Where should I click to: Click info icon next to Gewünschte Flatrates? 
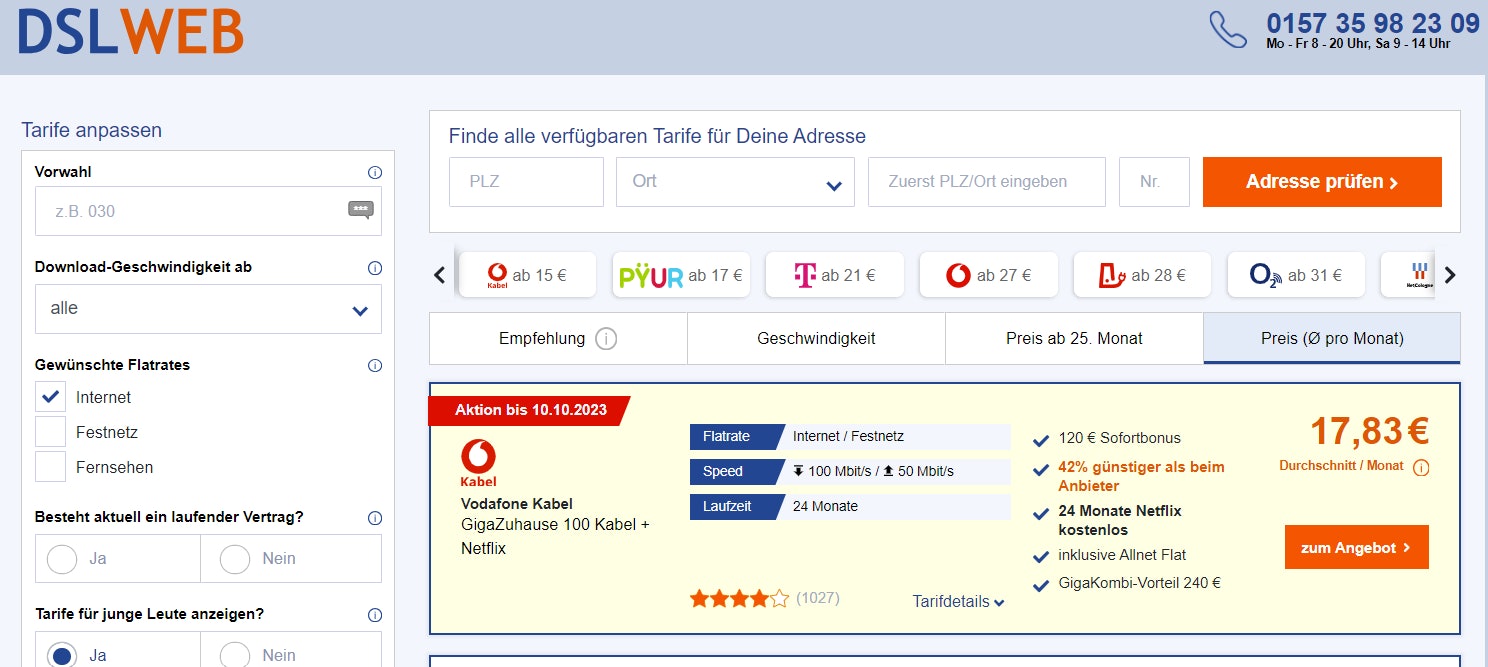(x=375, y=365)
